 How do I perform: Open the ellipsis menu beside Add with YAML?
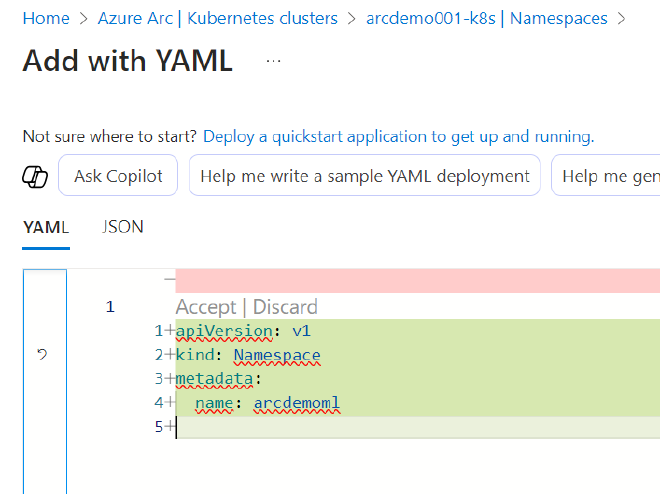click(x=273, y=61)
